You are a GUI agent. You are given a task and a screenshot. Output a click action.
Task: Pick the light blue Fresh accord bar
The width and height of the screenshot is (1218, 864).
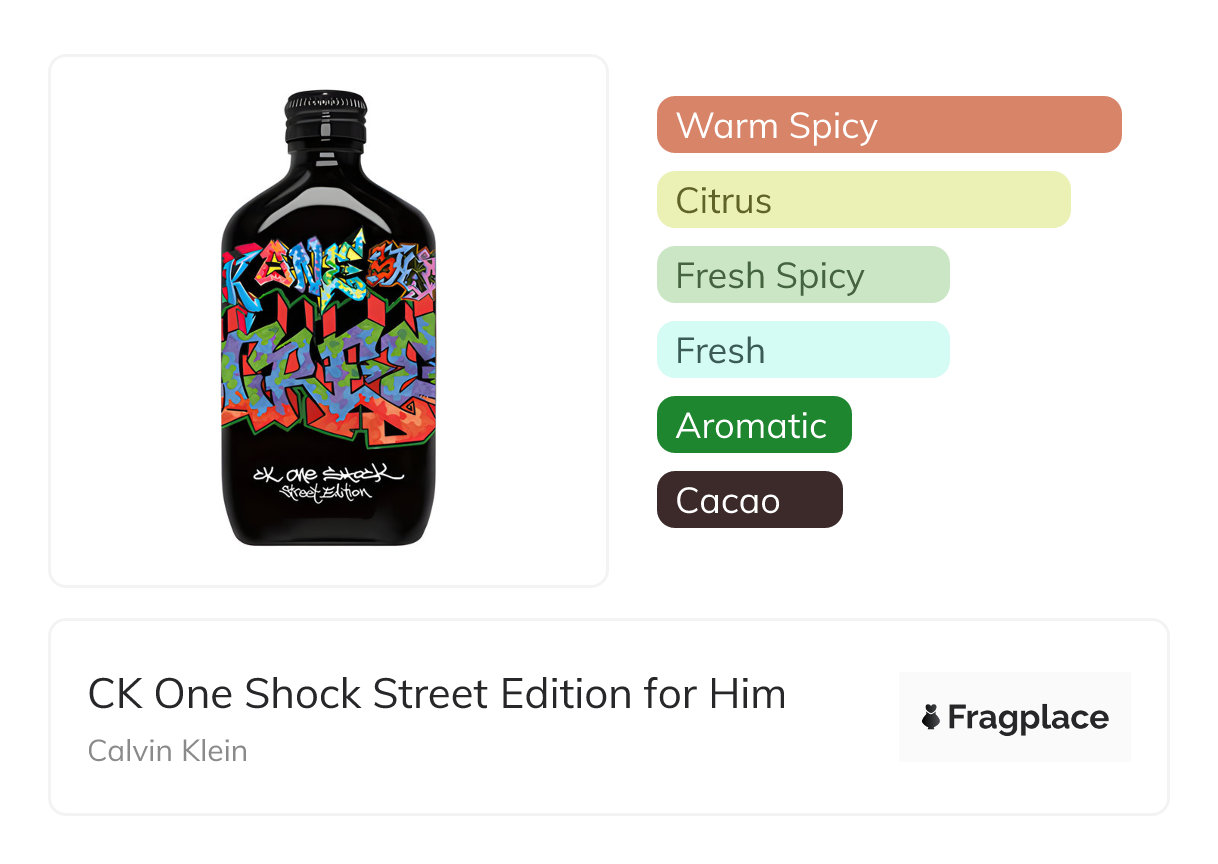click(802, 350)
